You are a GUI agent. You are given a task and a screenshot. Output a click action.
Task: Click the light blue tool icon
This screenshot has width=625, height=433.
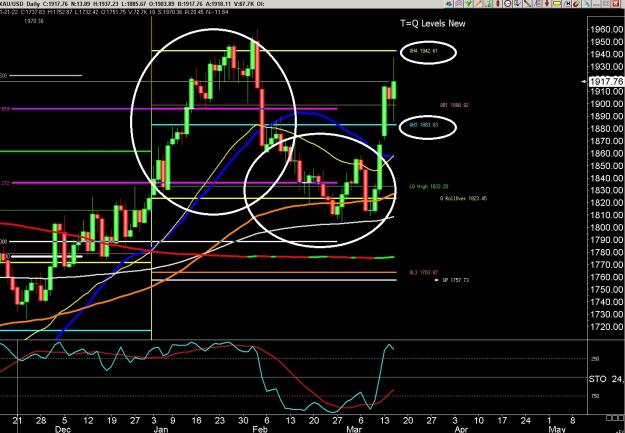(x=586, y=4)
